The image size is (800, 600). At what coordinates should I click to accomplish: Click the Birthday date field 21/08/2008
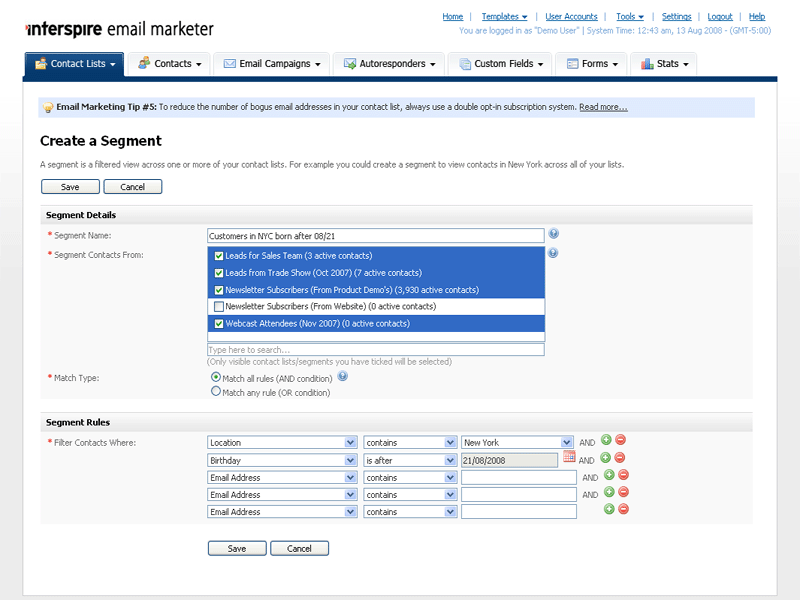510,460
